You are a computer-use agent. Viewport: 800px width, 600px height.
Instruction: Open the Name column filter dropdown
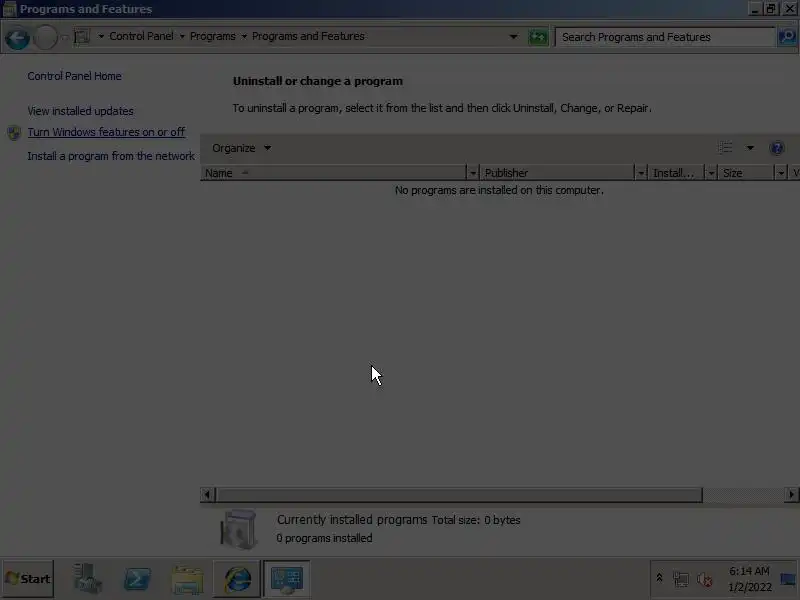(472, 173)
